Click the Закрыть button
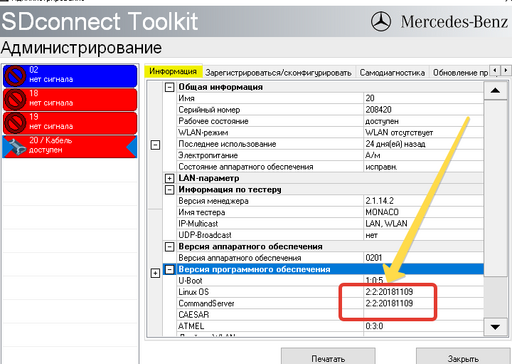This screenshot has height=364, width=512. coord(463,357)
